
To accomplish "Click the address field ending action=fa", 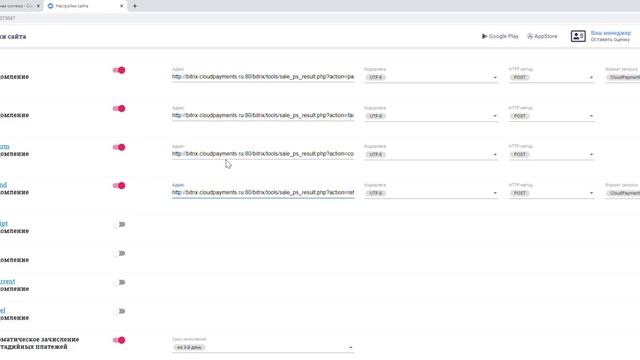I will (x=263, y=116).
